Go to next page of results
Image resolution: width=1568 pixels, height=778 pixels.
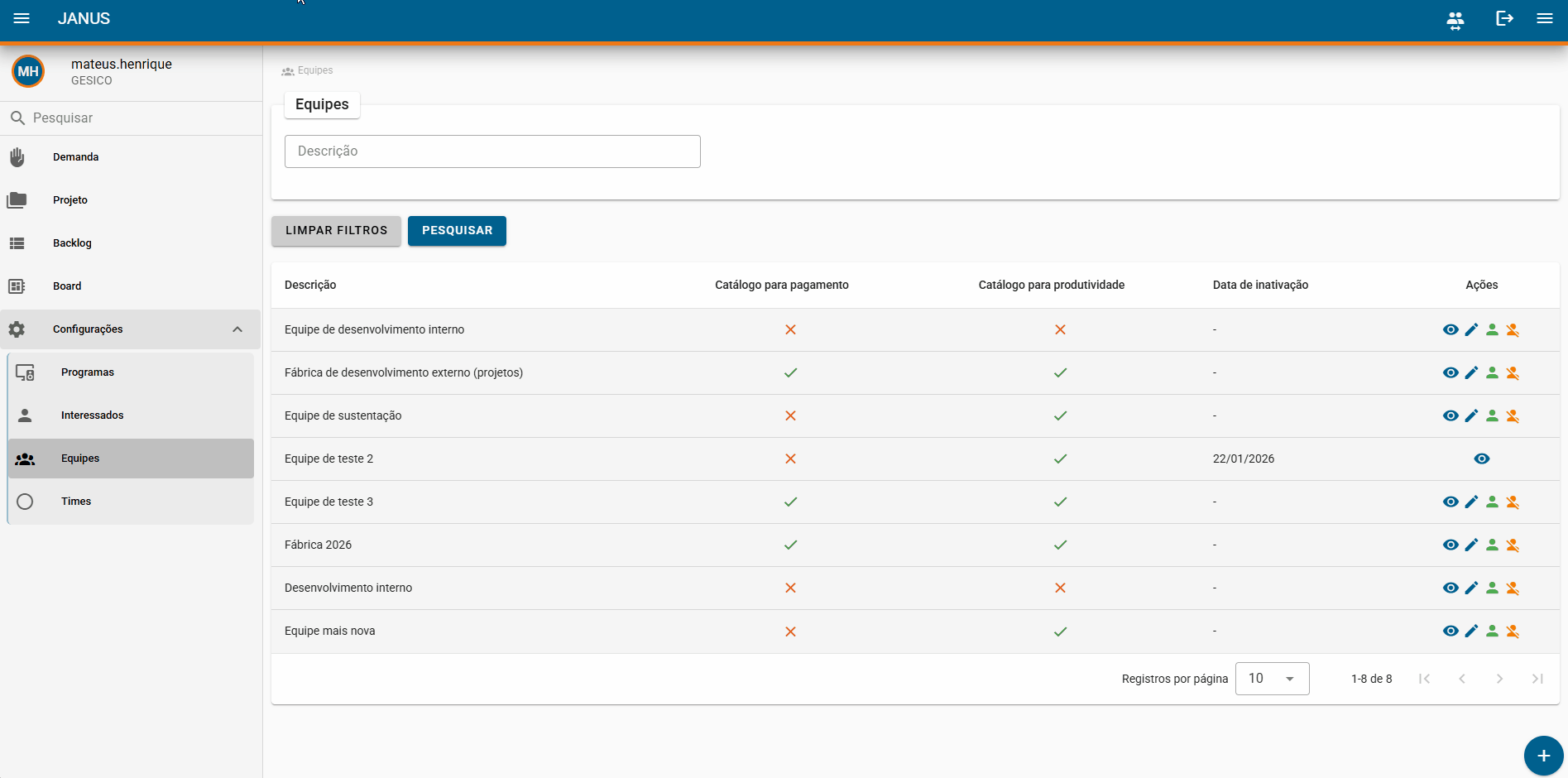click(1499, 679)
